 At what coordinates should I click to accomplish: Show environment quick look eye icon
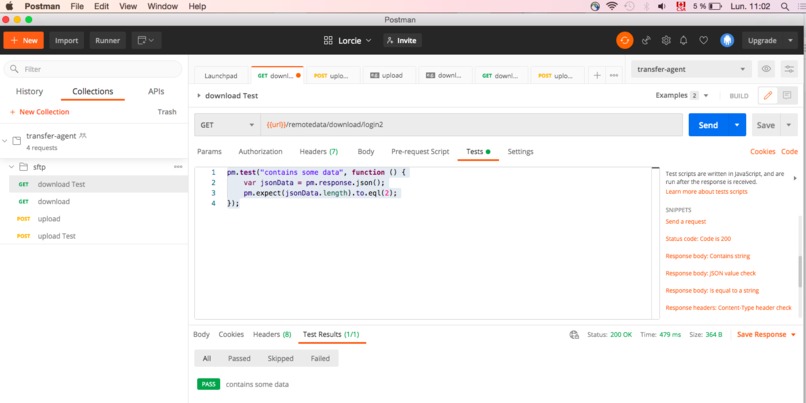click(766, 69)
